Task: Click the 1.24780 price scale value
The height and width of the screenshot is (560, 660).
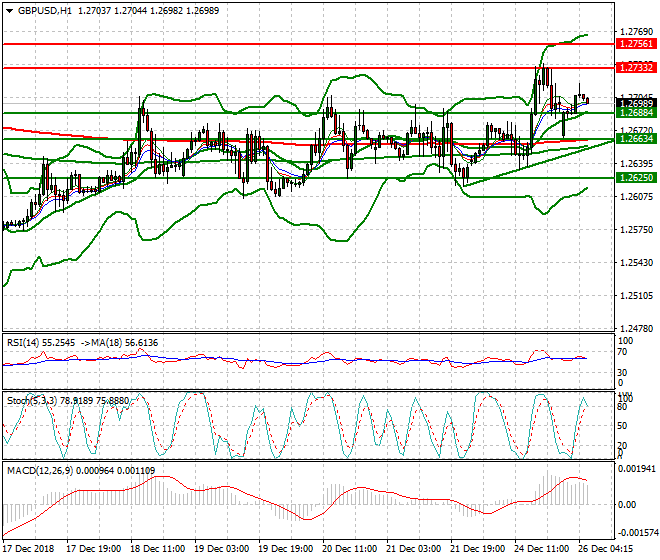Action: [636, 328]
